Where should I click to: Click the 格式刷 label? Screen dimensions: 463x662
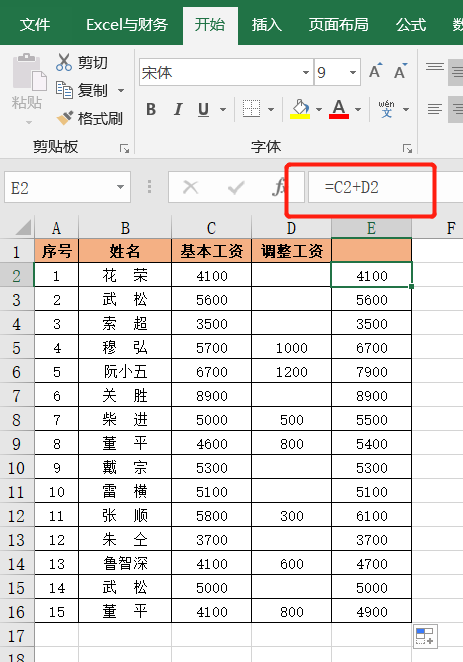click(100, 118)
